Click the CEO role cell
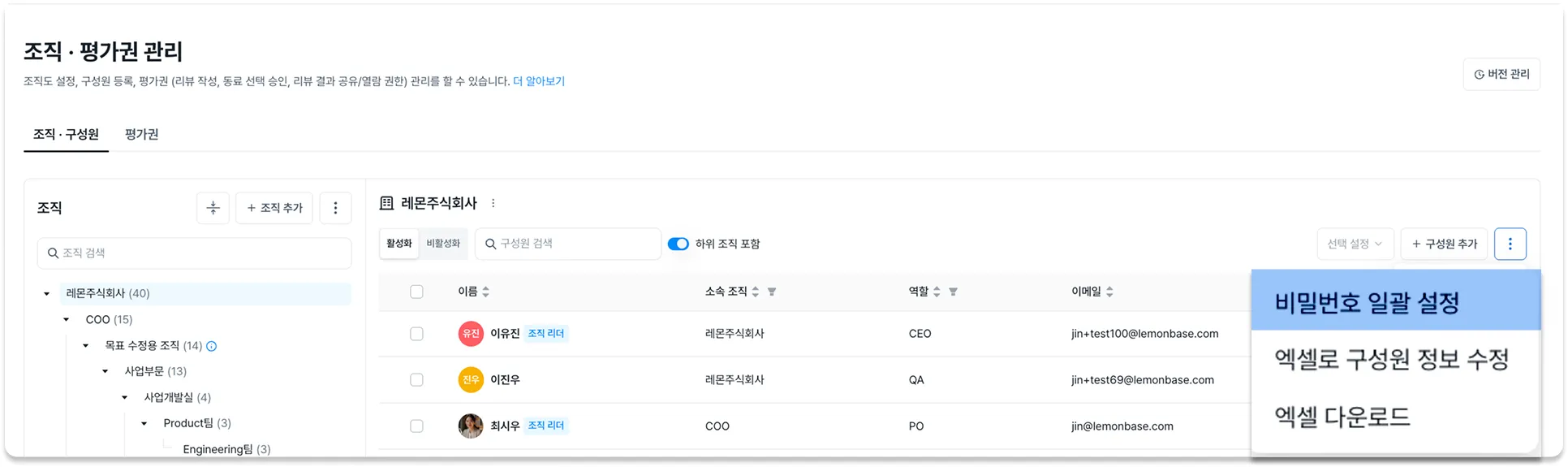This screenshot has height=467, width=1568. [920, 334]
